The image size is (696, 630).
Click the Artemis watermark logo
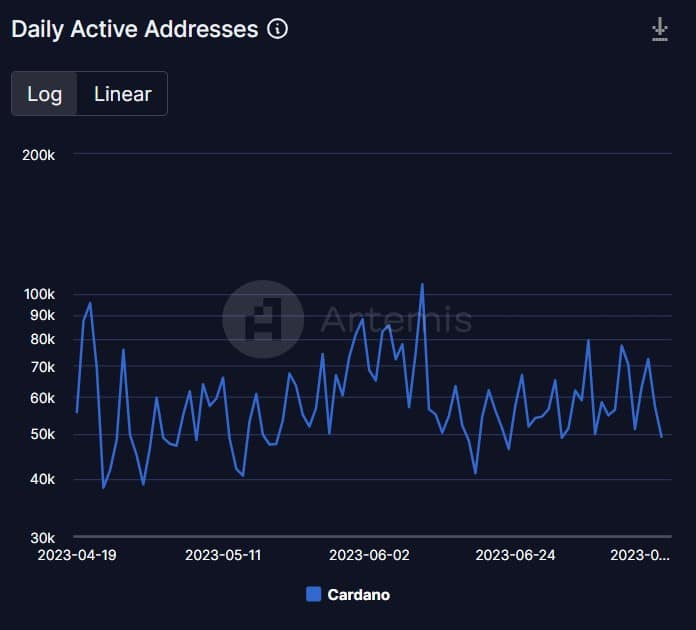pos(263,319)
